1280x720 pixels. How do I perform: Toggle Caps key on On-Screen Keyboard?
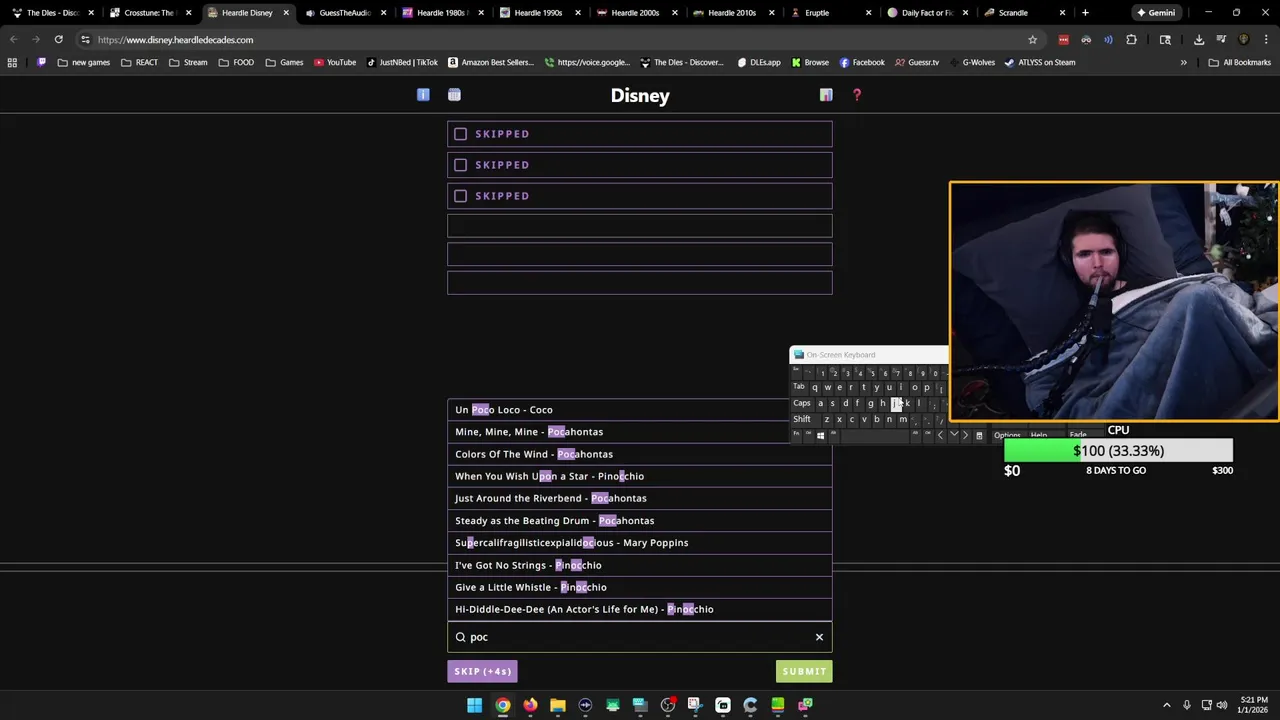pyautogui.click(x=802, y=403)
